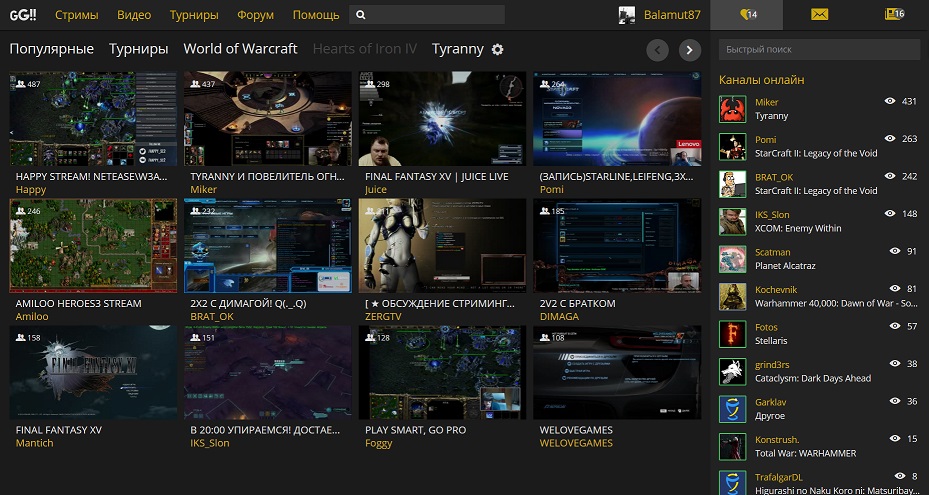The image size is (929, 495).
Task: Open the DIMAGA streamer name link
Action: click(x=559, y=317)
